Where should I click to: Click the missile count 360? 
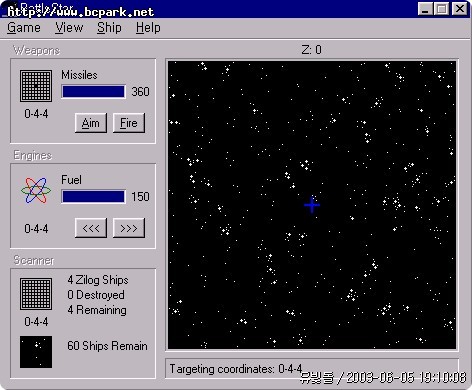(140, 92)
